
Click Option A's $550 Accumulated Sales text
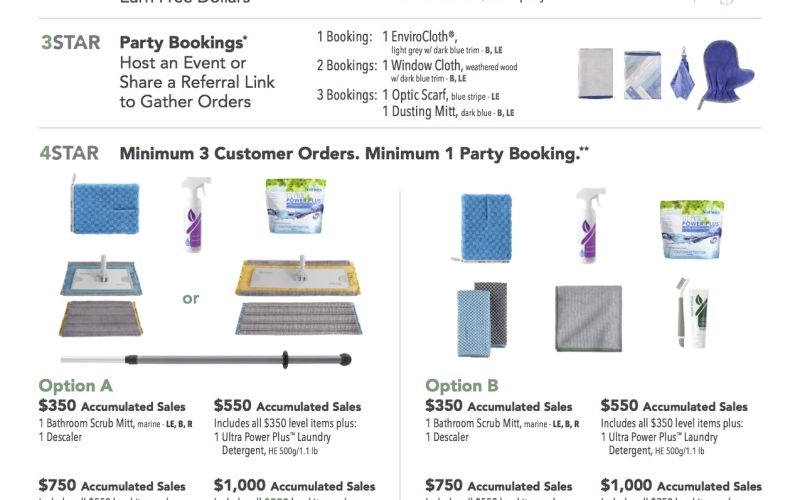[287, 406]
